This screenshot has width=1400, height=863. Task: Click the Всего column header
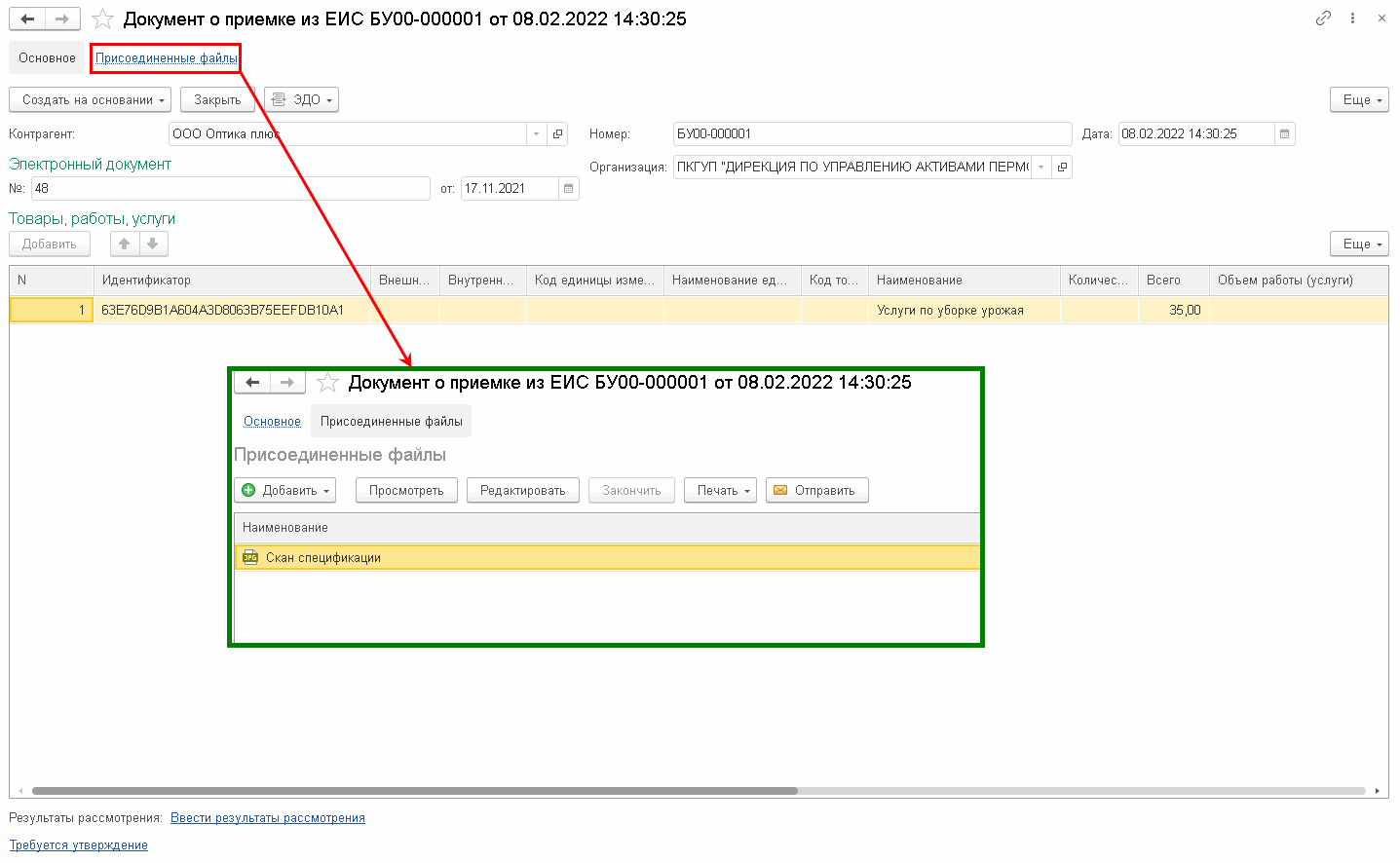pyautogui.click(x=1174, y=281)
